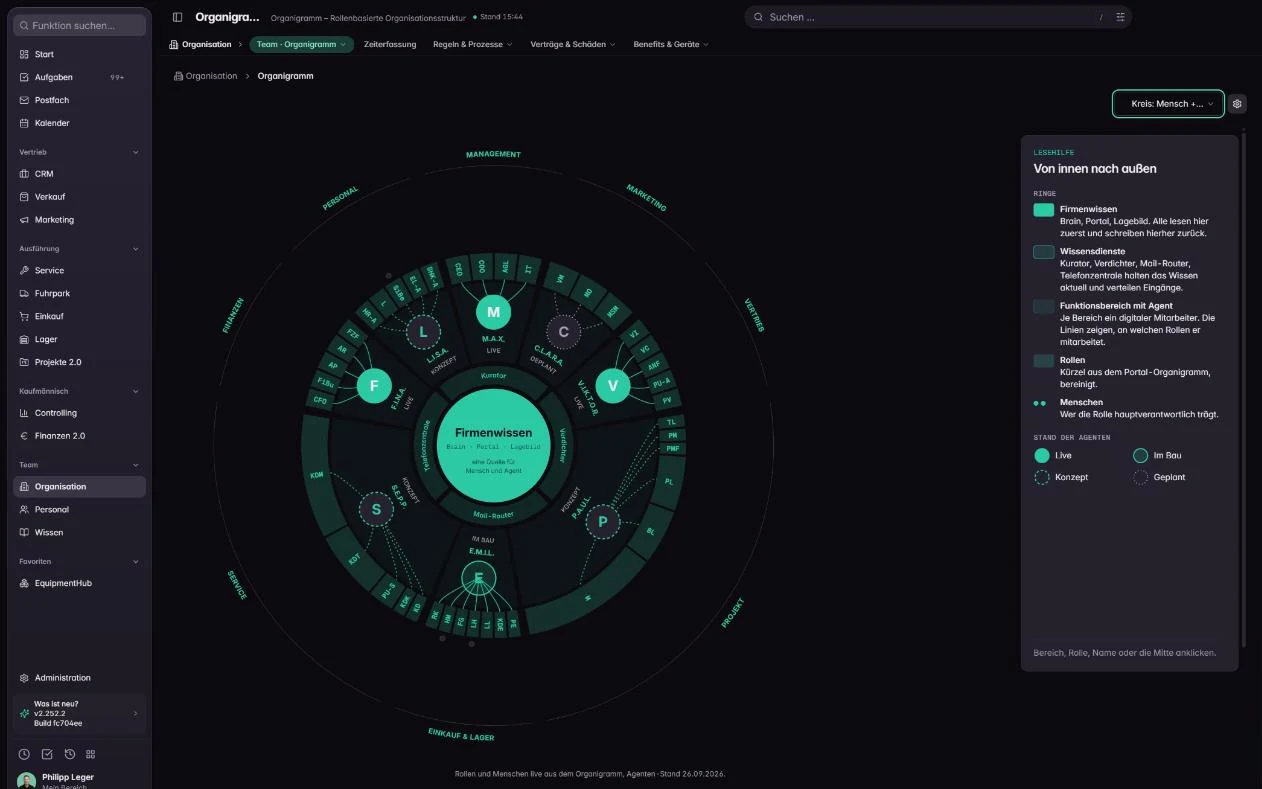Select the CFO role segment

tap(320, 401)
